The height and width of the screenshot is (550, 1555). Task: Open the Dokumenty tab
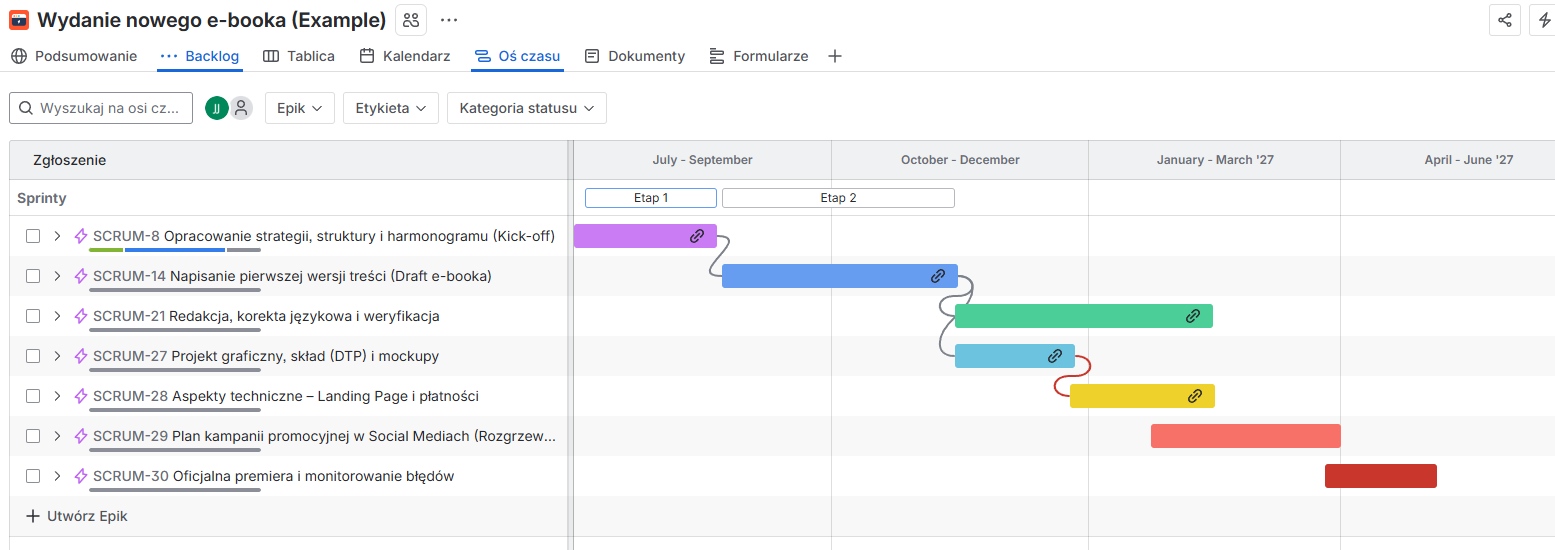coord(635,56)
